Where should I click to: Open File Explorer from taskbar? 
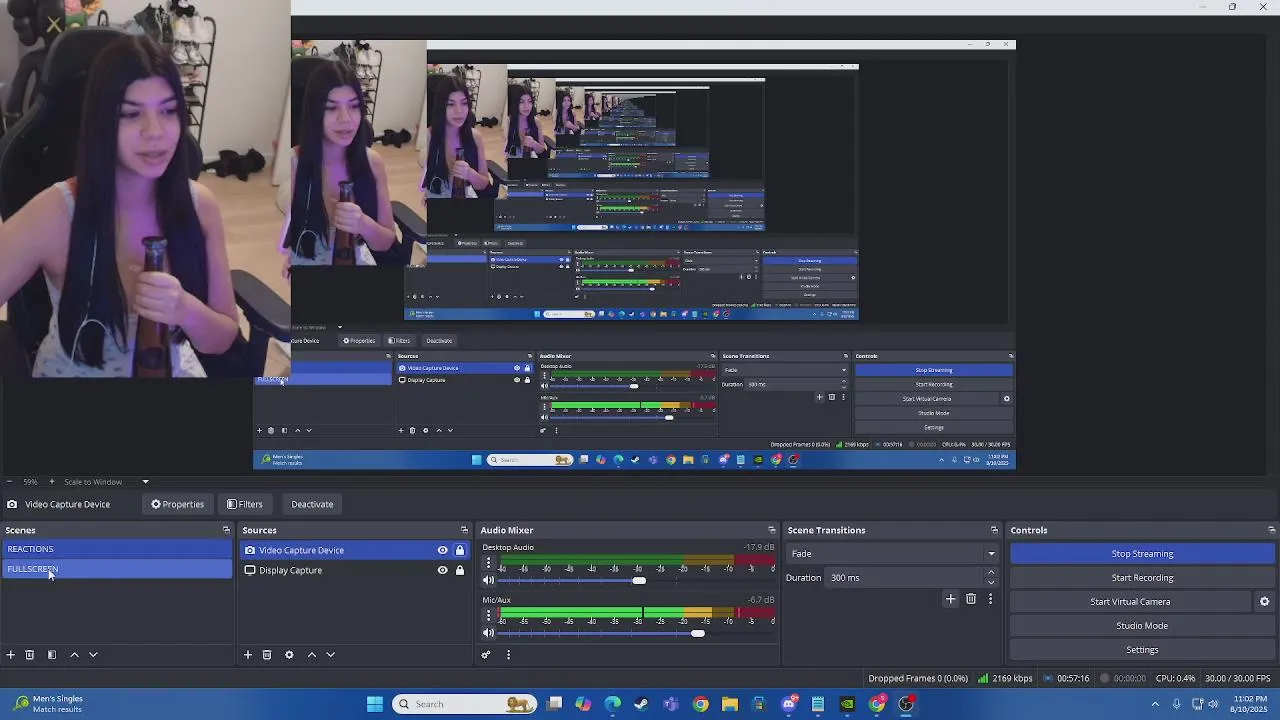(730, 704)
